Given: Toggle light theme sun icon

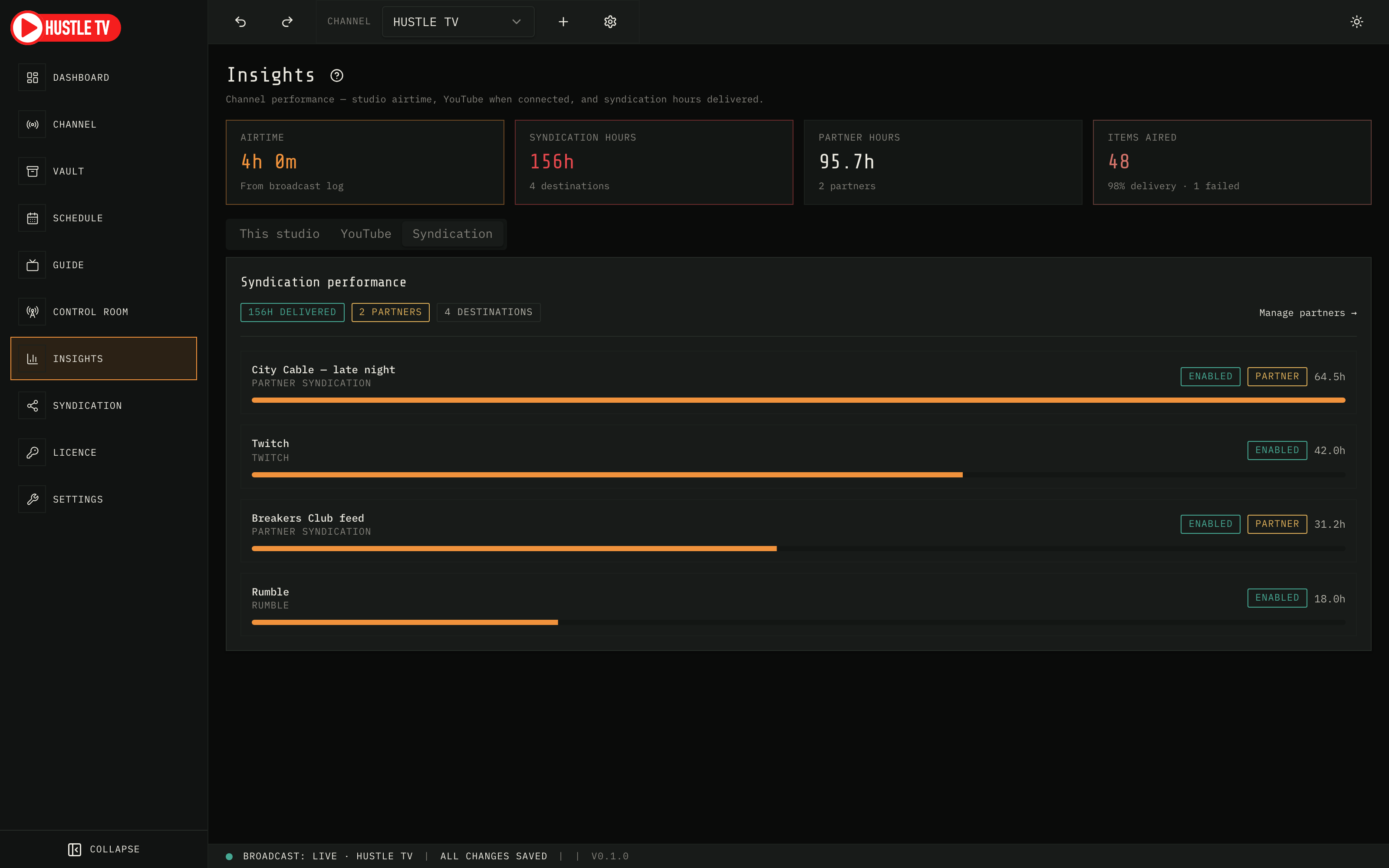Looking at the screenshot, I should tap(1357, 22).
